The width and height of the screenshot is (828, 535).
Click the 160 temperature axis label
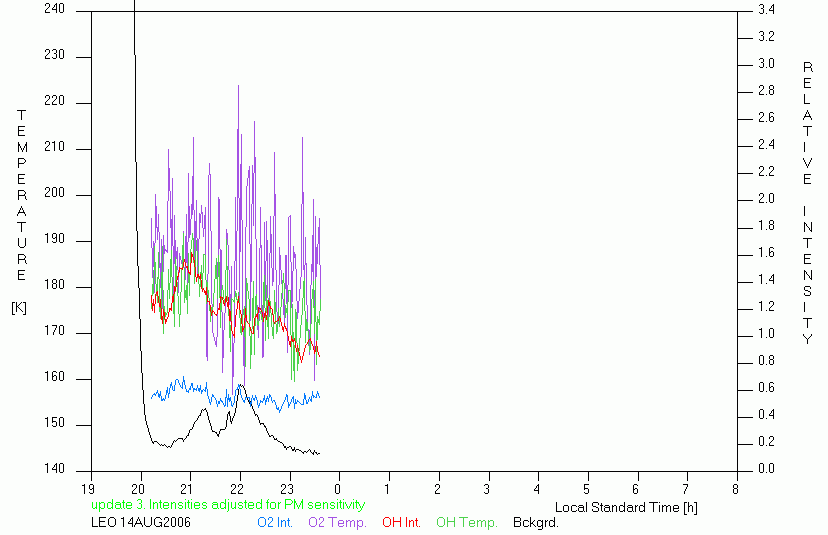tap(54, 377)
